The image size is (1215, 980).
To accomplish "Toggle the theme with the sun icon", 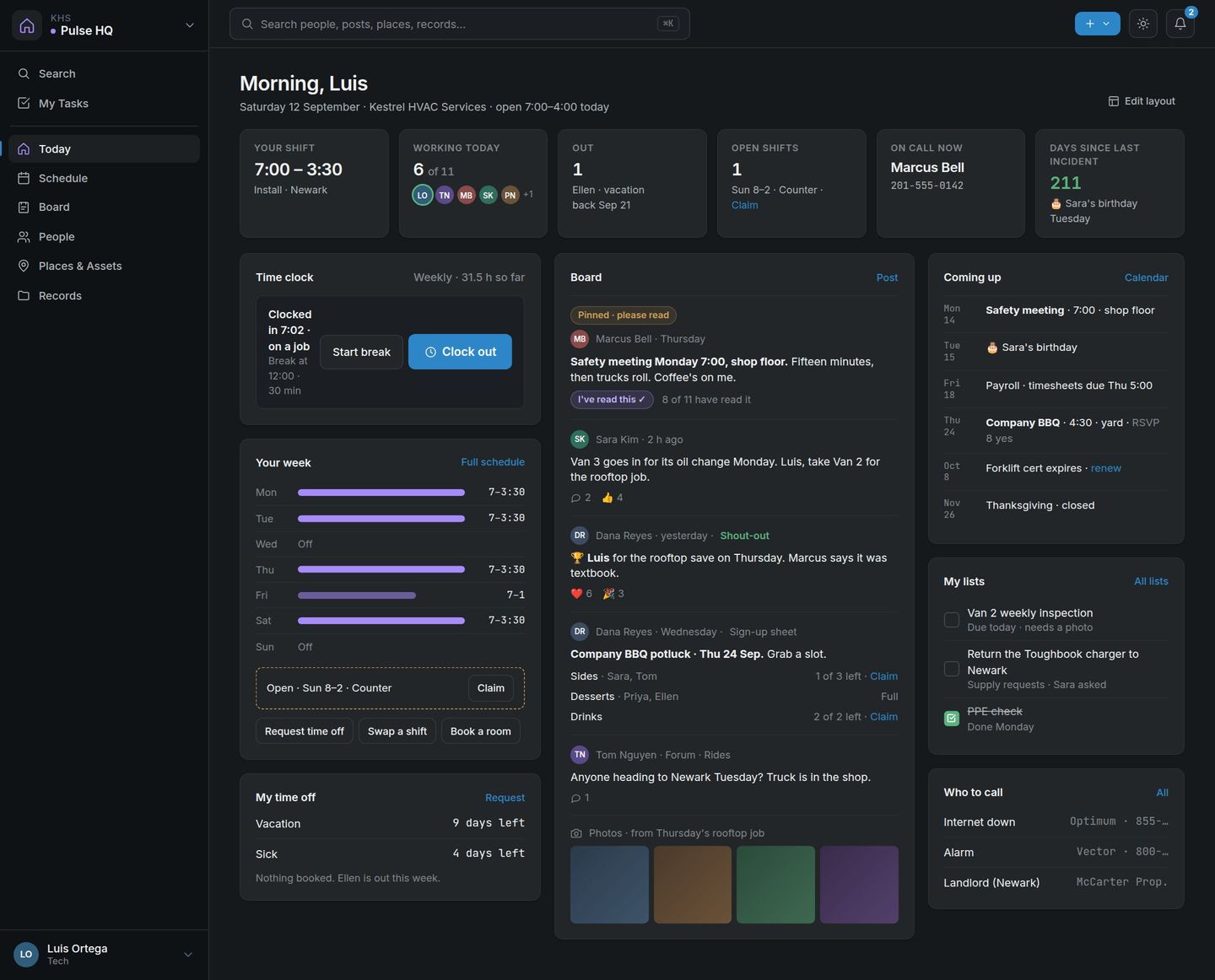I will tap(1143, 24).
